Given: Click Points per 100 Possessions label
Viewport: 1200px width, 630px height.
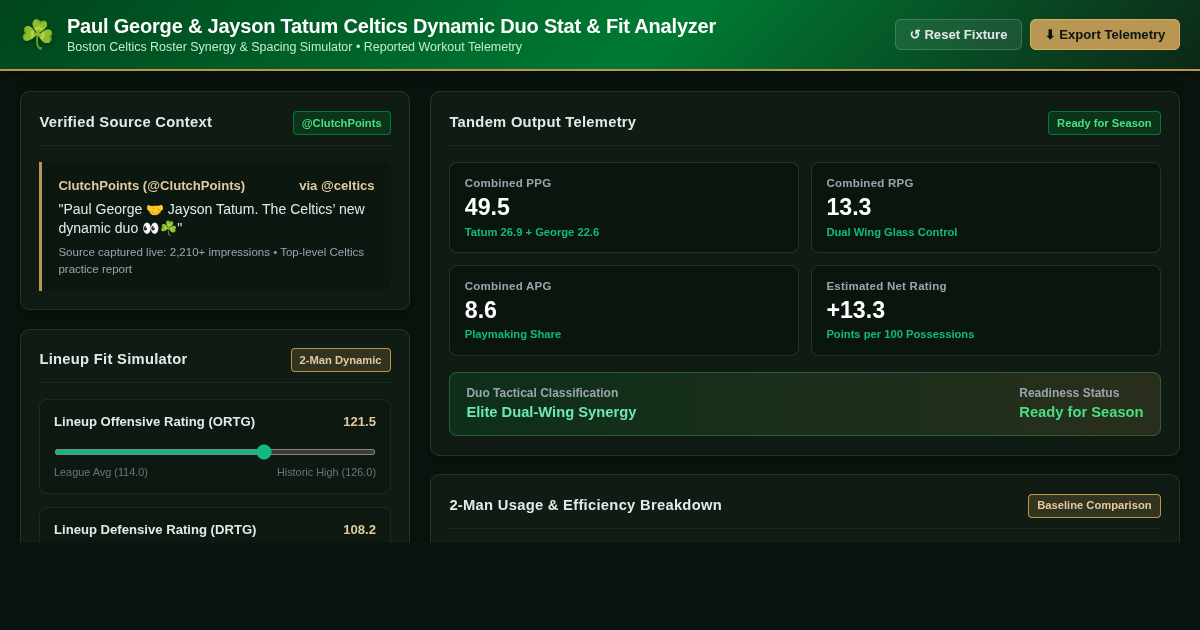Looking at the screenshot, I should (x=900, y=334).
